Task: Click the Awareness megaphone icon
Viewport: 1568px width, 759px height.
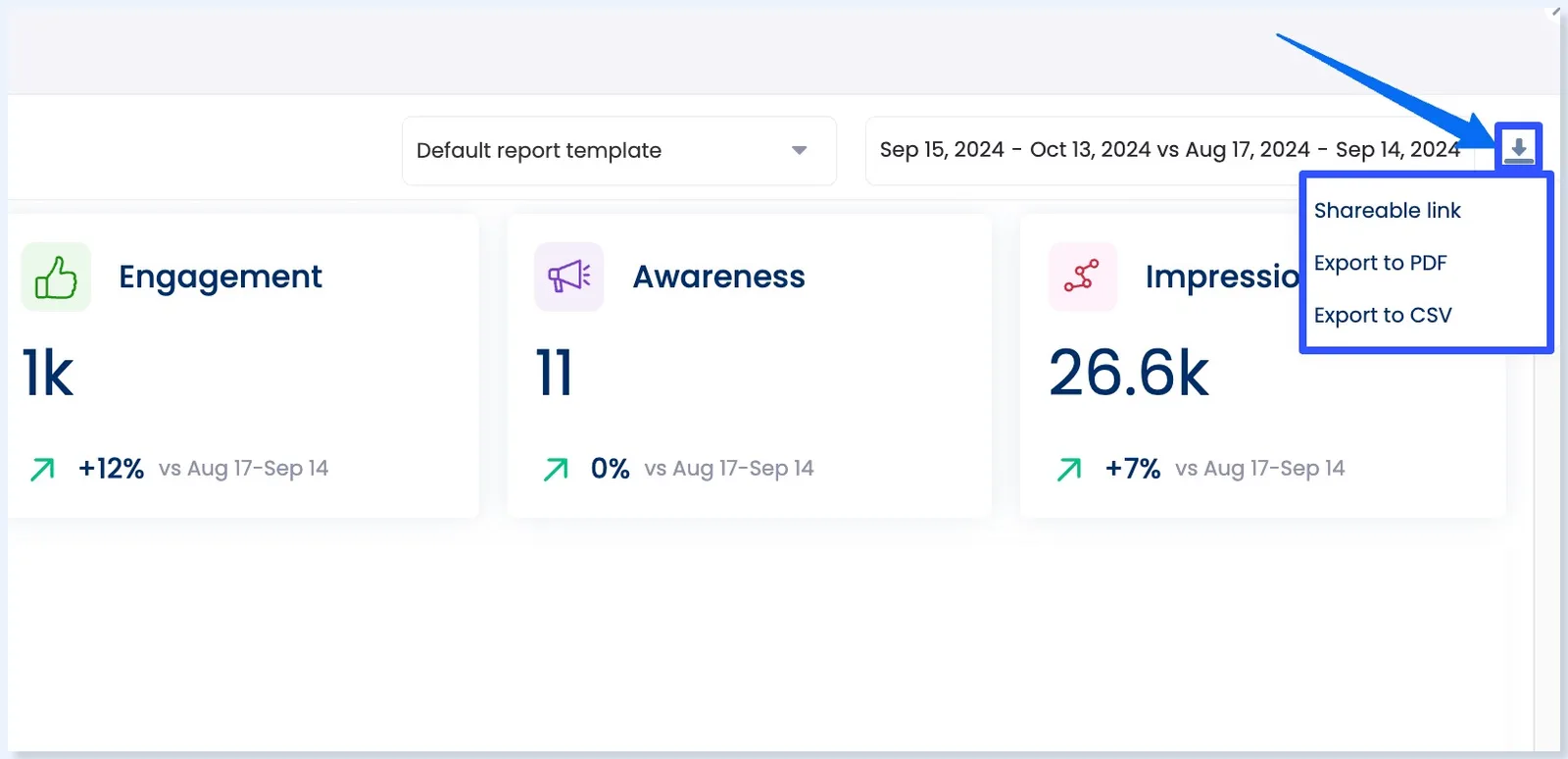Action: pos(568,278)
